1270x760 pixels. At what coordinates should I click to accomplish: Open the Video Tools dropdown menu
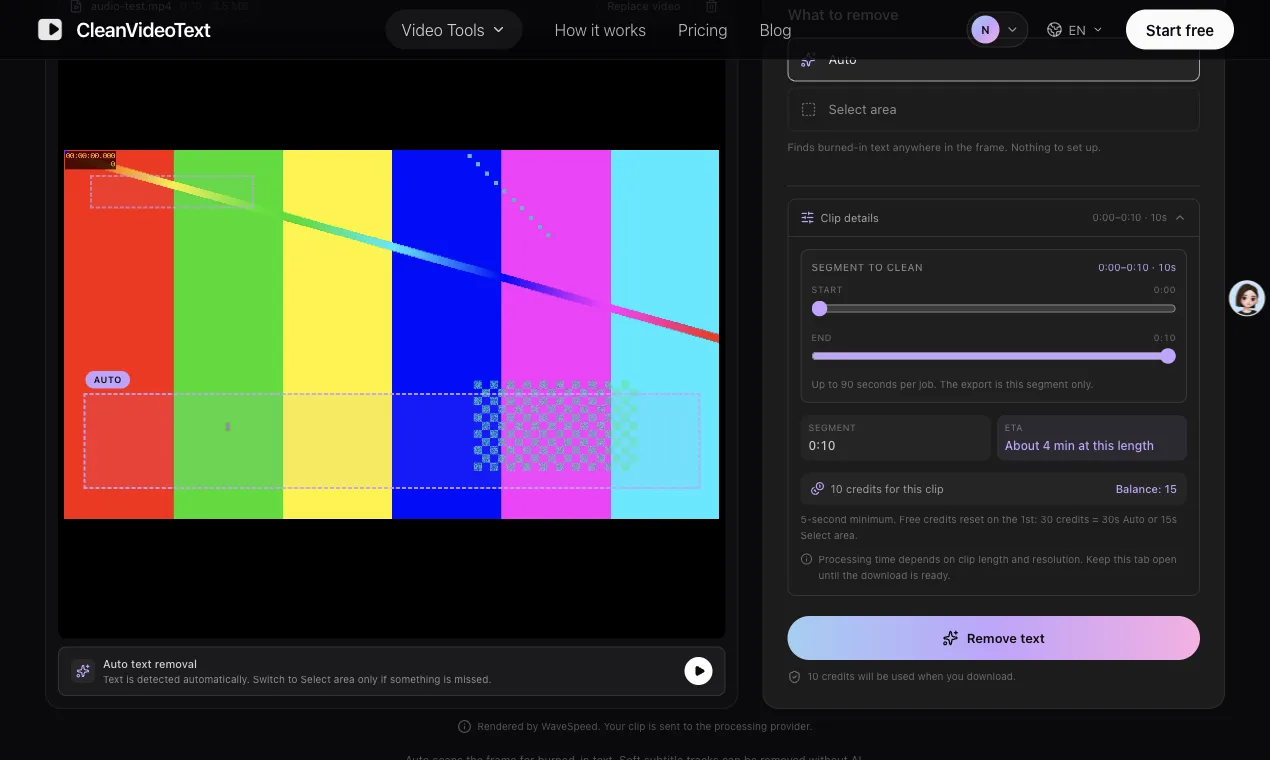click(453, 30)
